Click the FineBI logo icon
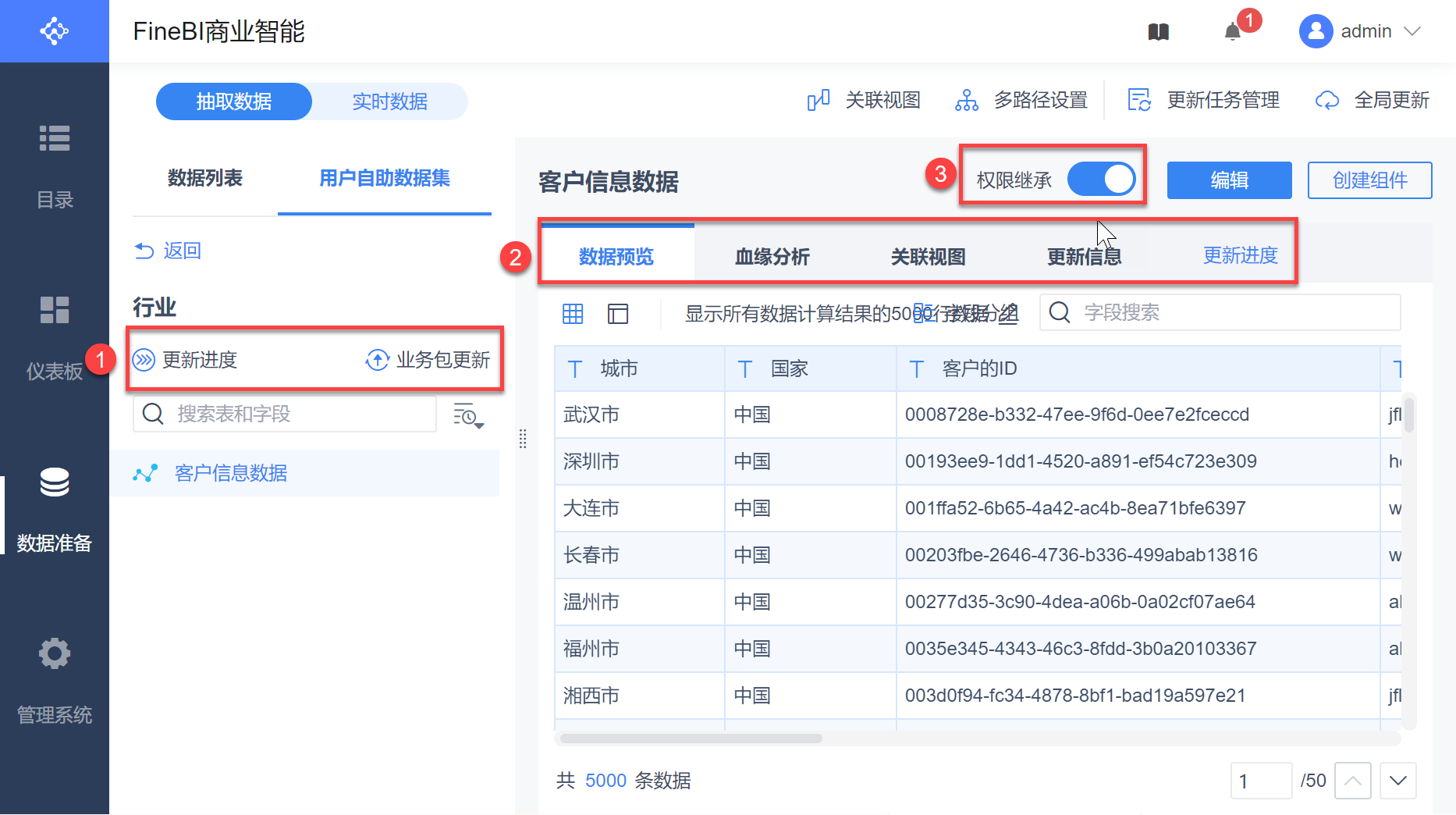The width and height of the screenshot is (1456, 815). pos(54,31)
